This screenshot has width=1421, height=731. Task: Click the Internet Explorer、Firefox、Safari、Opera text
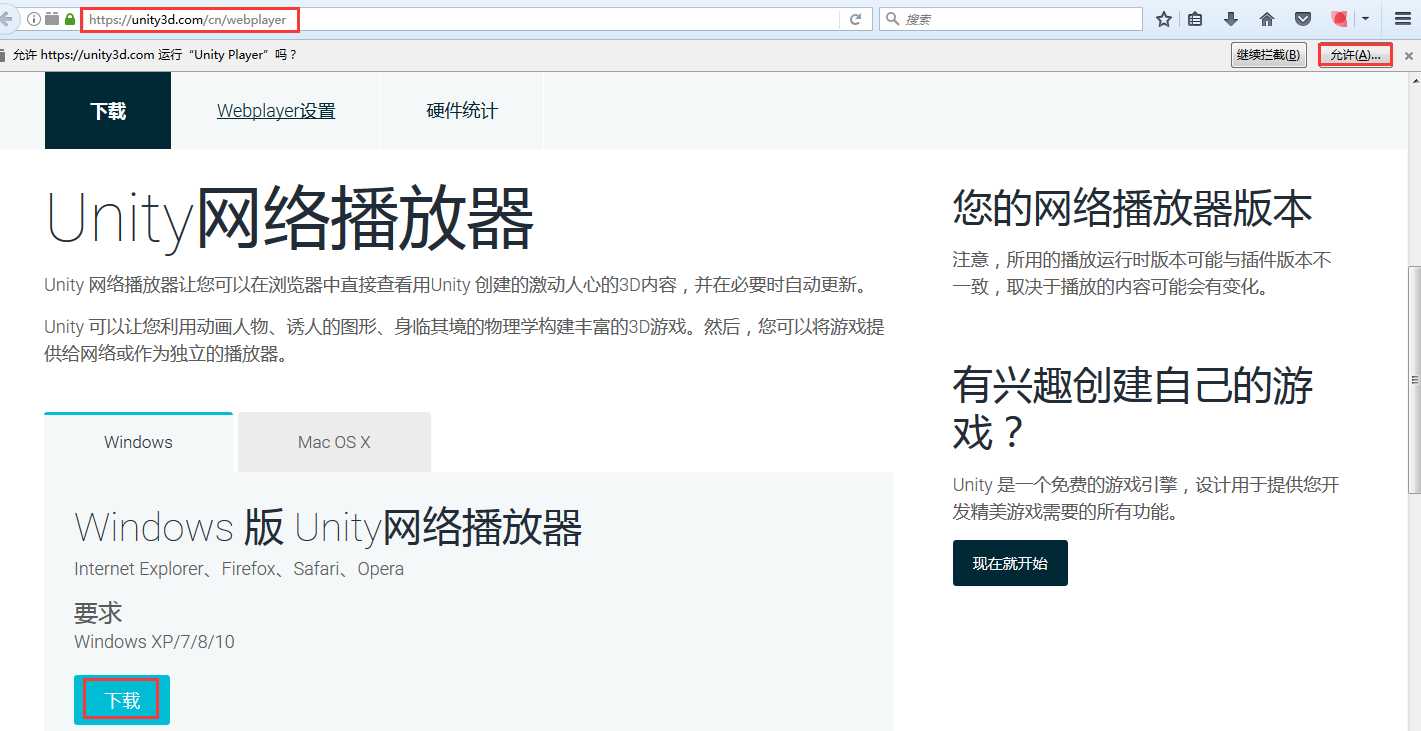(239, 569)
